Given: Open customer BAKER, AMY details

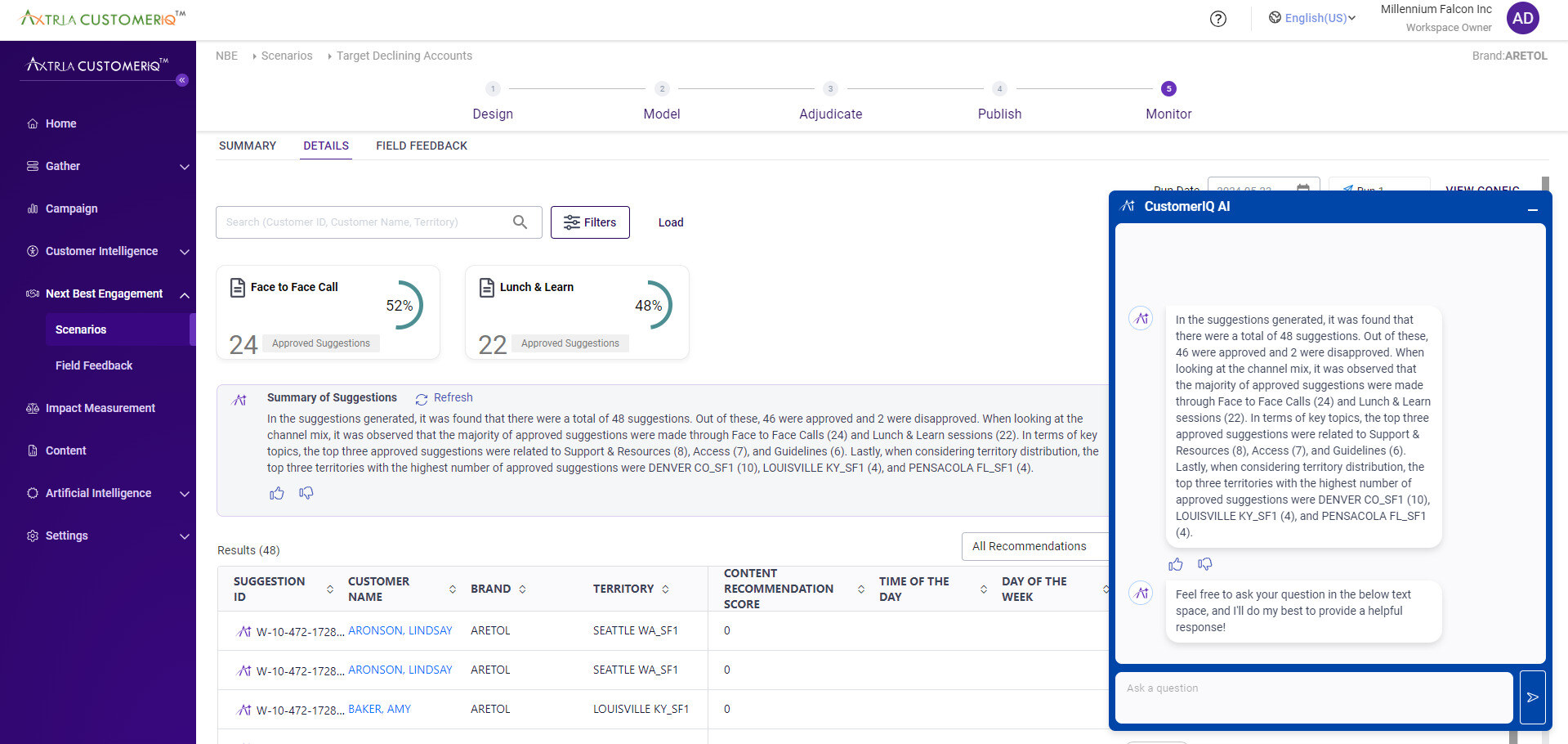Looking at the screenshot, I should click(379, 709).
